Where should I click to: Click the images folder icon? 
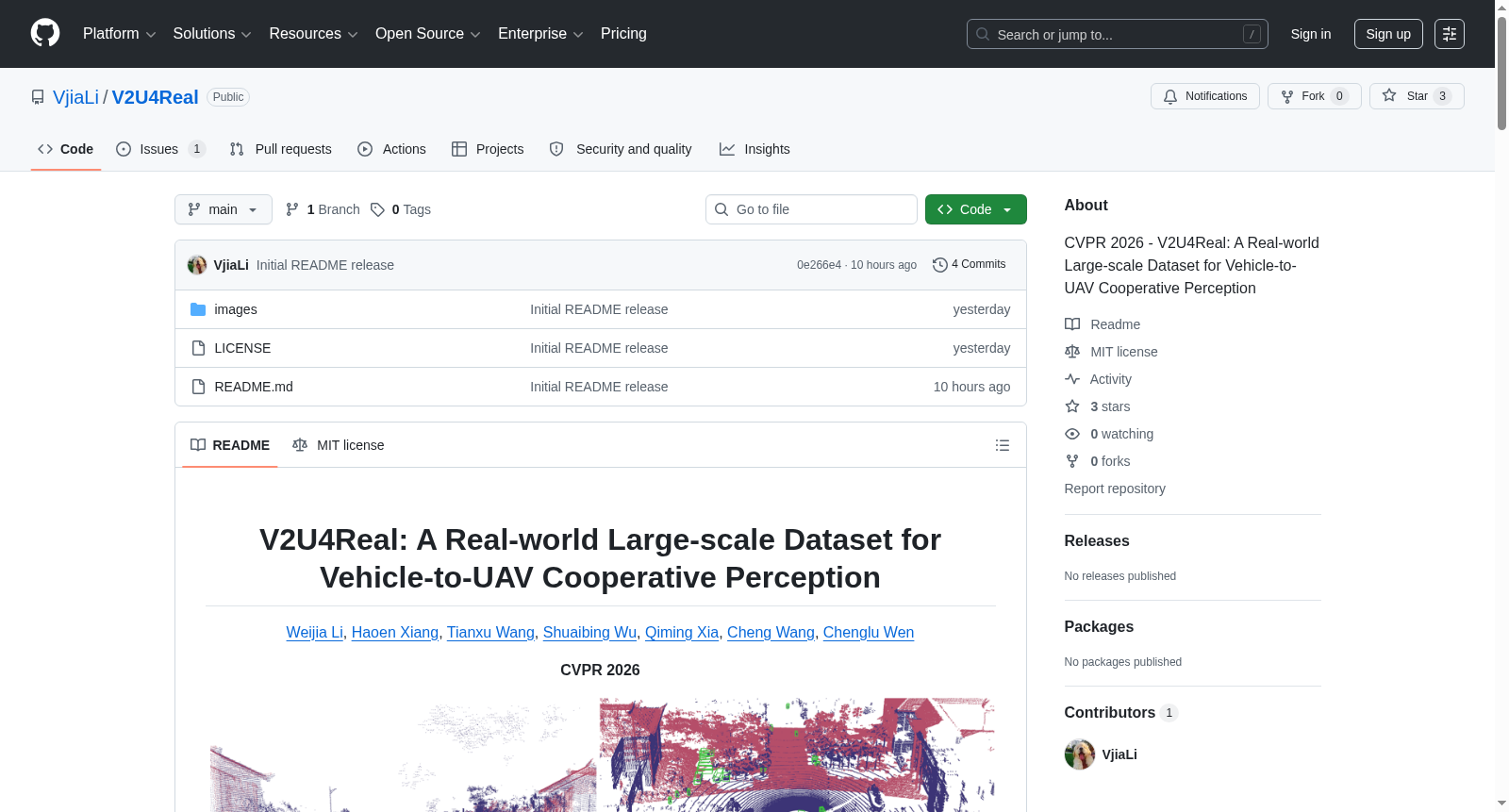pos(198,309)
